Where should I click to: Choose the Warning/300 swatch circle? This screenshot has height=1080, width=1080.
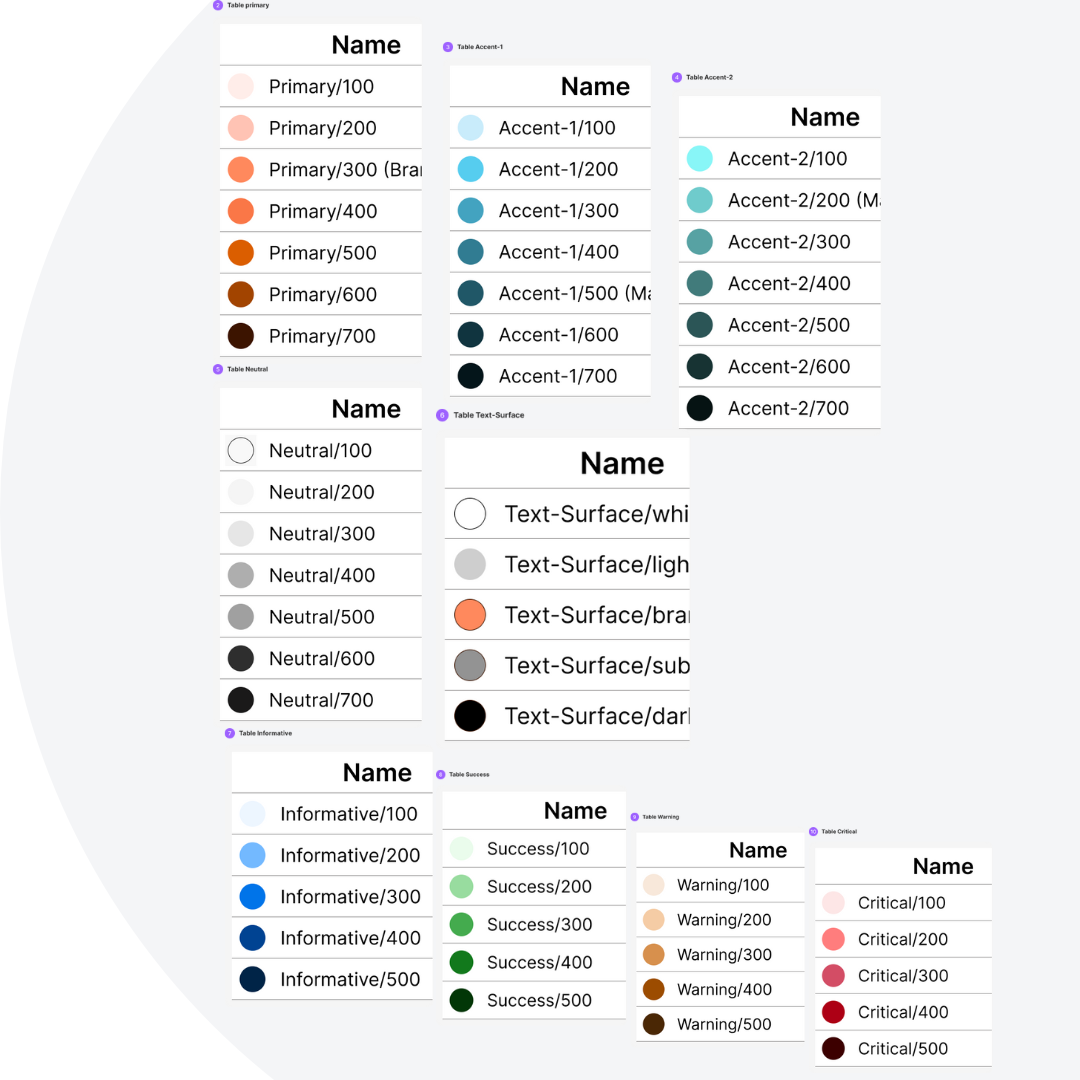[654, 955]
